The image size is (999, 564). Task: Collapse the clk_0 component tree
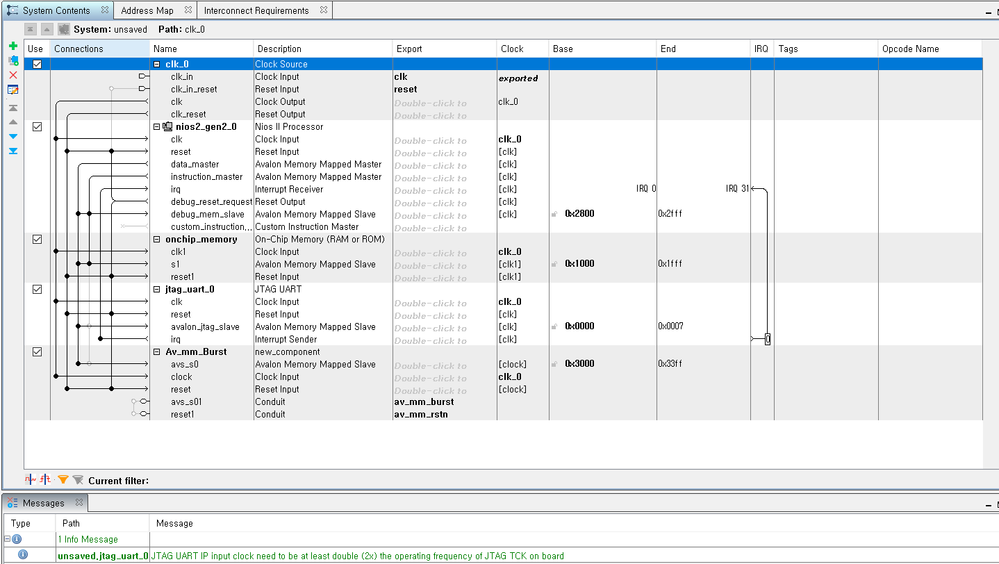[157, 64]
